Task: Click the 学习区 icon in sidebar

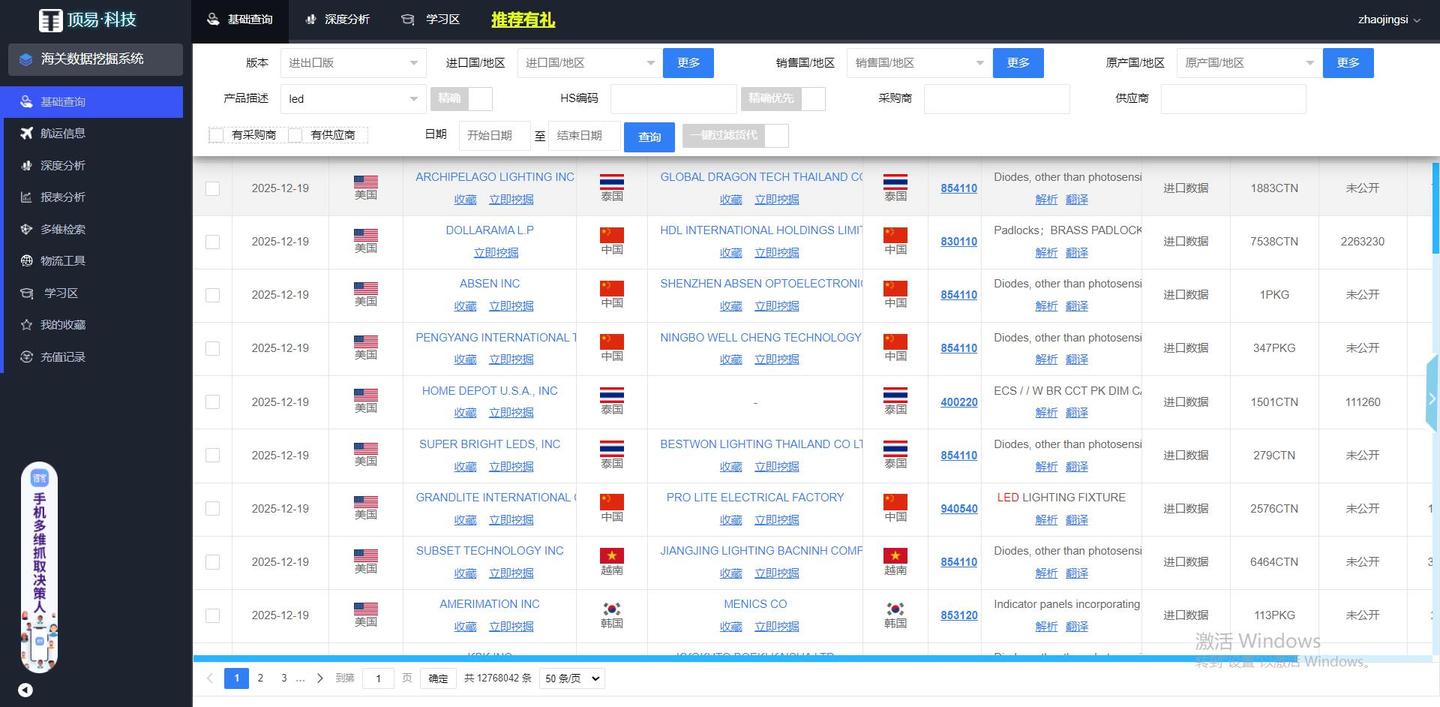Action: click(26, 293)
